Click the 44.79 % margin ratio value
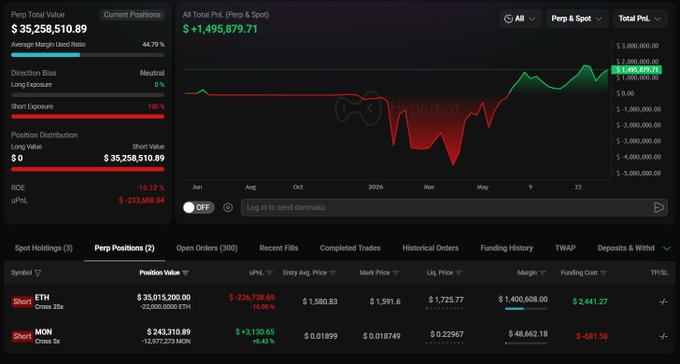Image resolution: width=680 pixels, height=364 pixels. coord(154,45)
